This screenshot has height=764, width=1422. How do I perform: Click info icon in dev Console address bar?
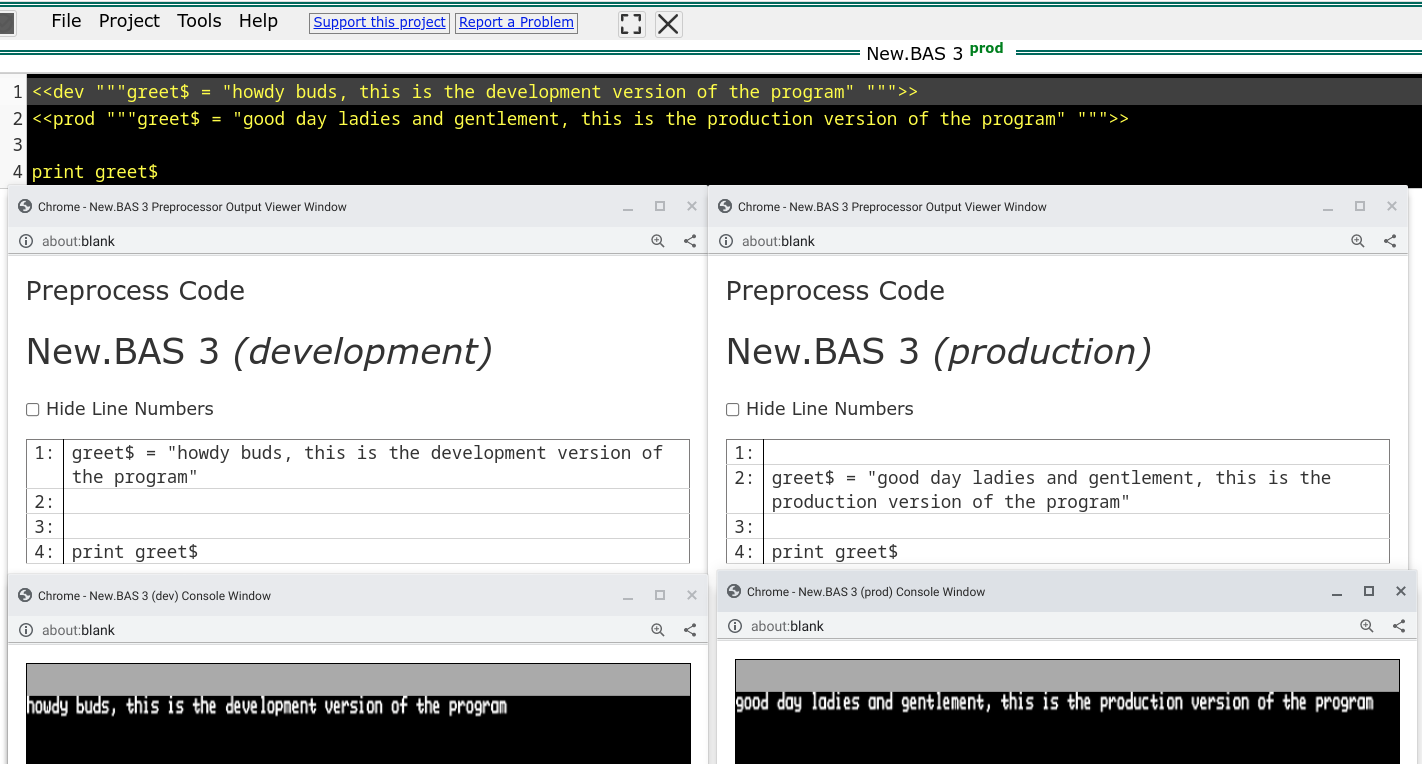[x=26, y=630]
